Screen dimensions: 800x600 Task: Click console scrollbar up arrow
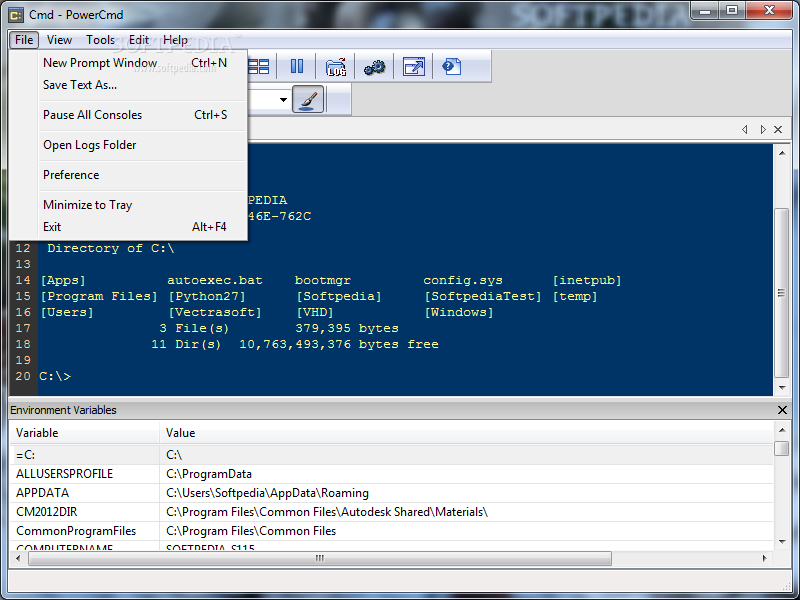point(782,153)
